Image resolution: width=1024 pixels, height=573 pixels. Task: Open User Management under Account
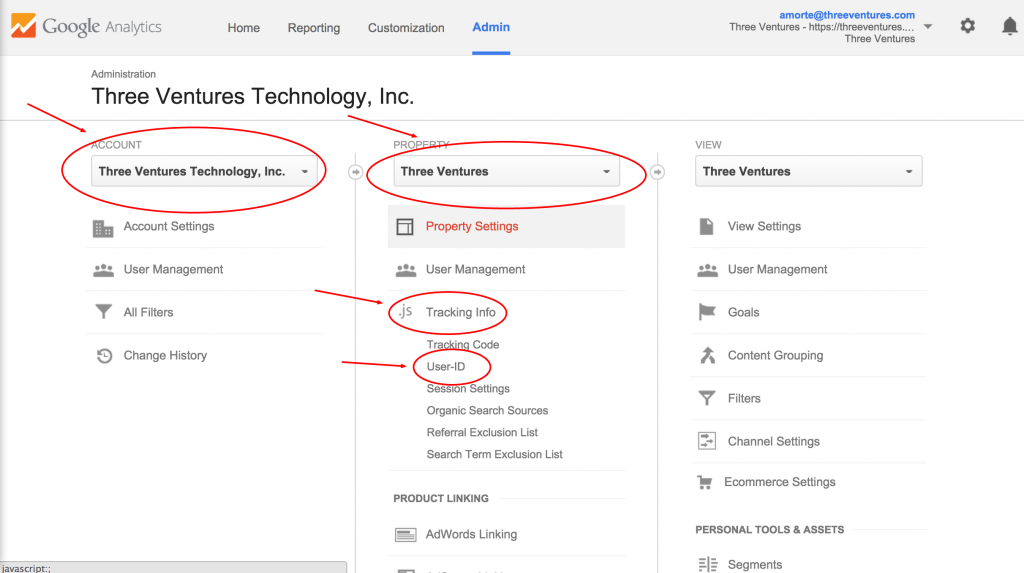pos(173,270)
